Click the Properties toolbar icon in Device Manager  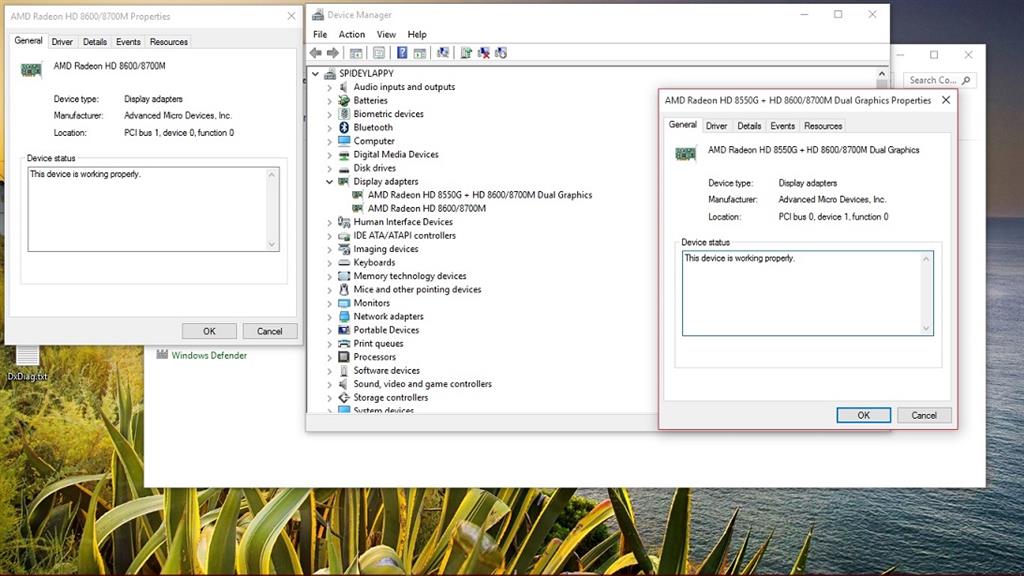click(x=379, y=53)
